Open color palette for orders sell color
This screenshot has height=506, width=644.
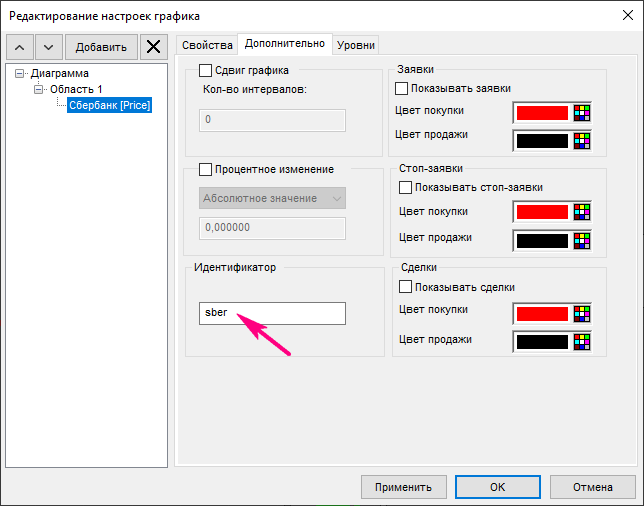[583, 138]
